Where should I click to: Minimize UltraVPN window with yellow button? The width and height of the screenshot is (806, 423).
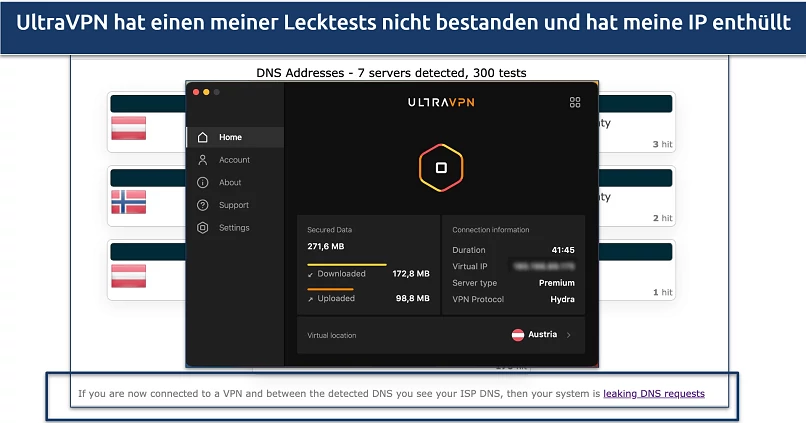pyautogui.click(x=206, y=92)
